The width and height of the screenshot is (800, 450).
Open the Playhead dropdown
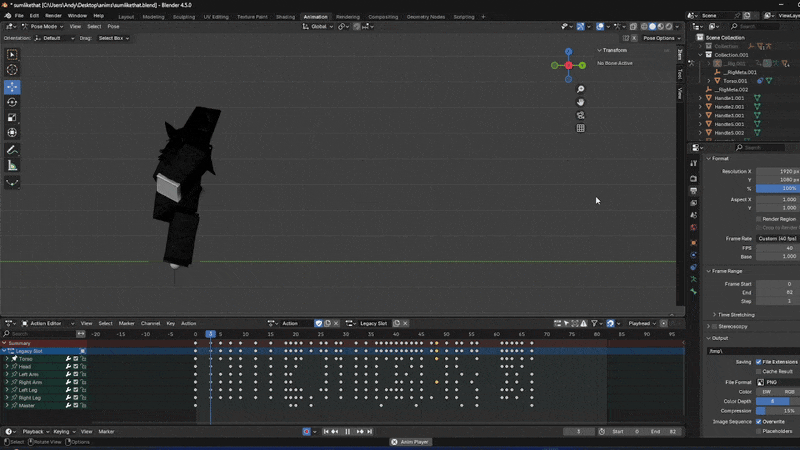(642, 323)
